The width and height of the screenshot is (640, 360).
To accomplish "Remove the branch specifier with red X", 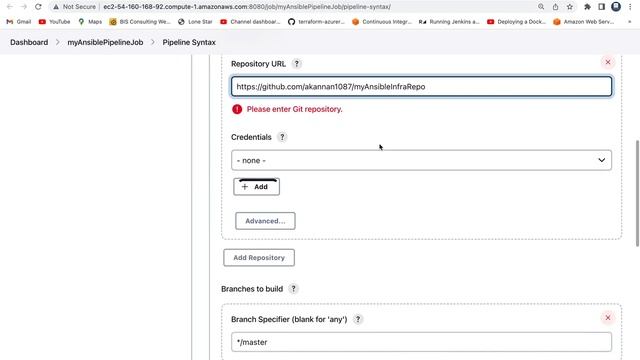I will (608, 318).
